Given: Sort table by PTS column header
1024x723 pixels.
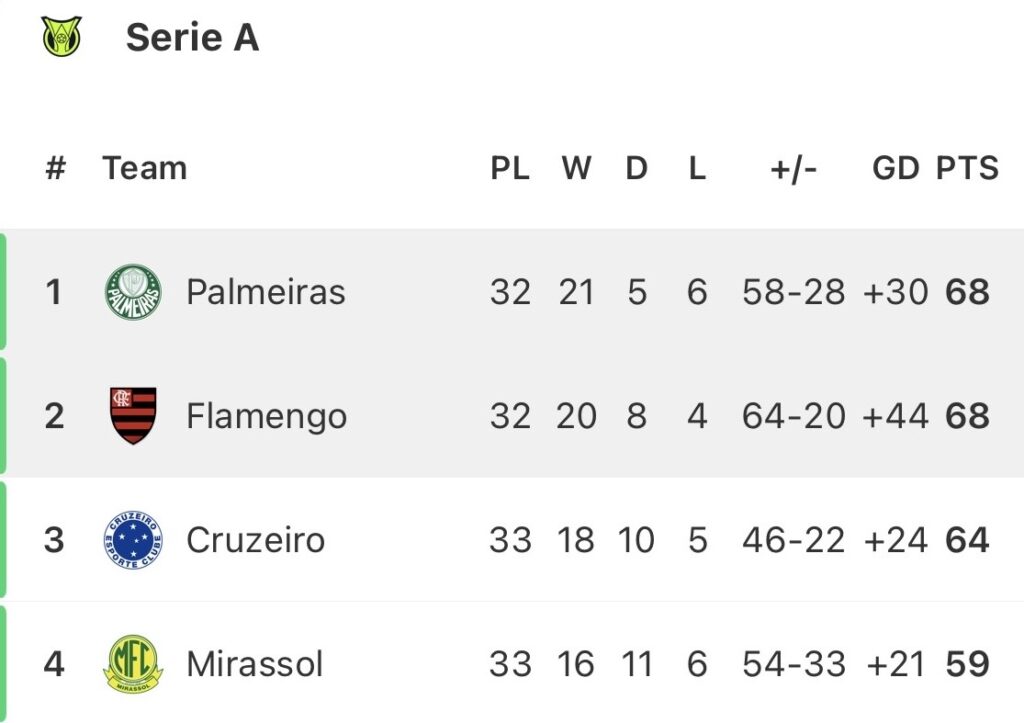Looking at the screenshot, I should (x=967, y=168).
